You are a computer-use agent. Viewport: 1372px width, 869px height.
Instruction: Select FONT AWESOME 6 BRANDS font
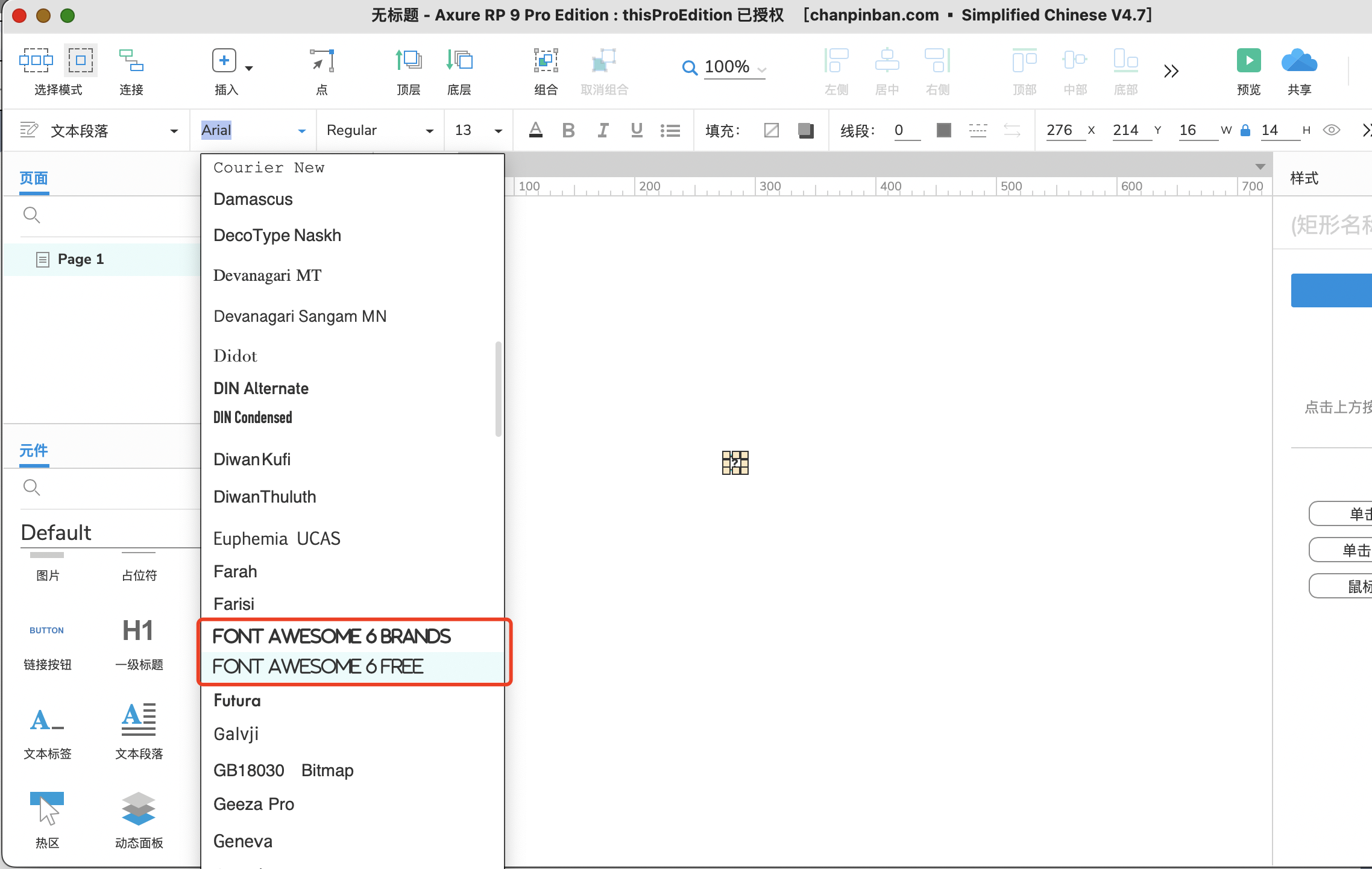(332, 636)
